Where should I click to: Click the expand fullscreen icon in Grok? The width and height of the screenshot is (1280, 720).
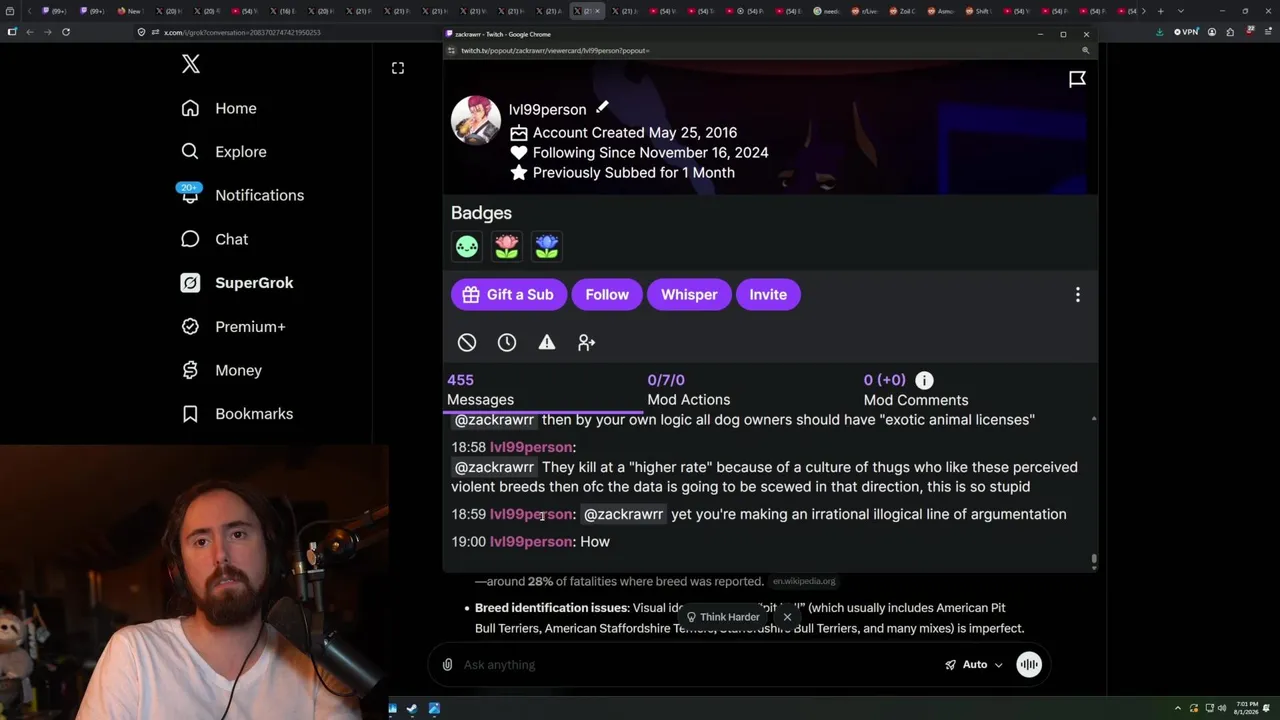coord(398,68)
